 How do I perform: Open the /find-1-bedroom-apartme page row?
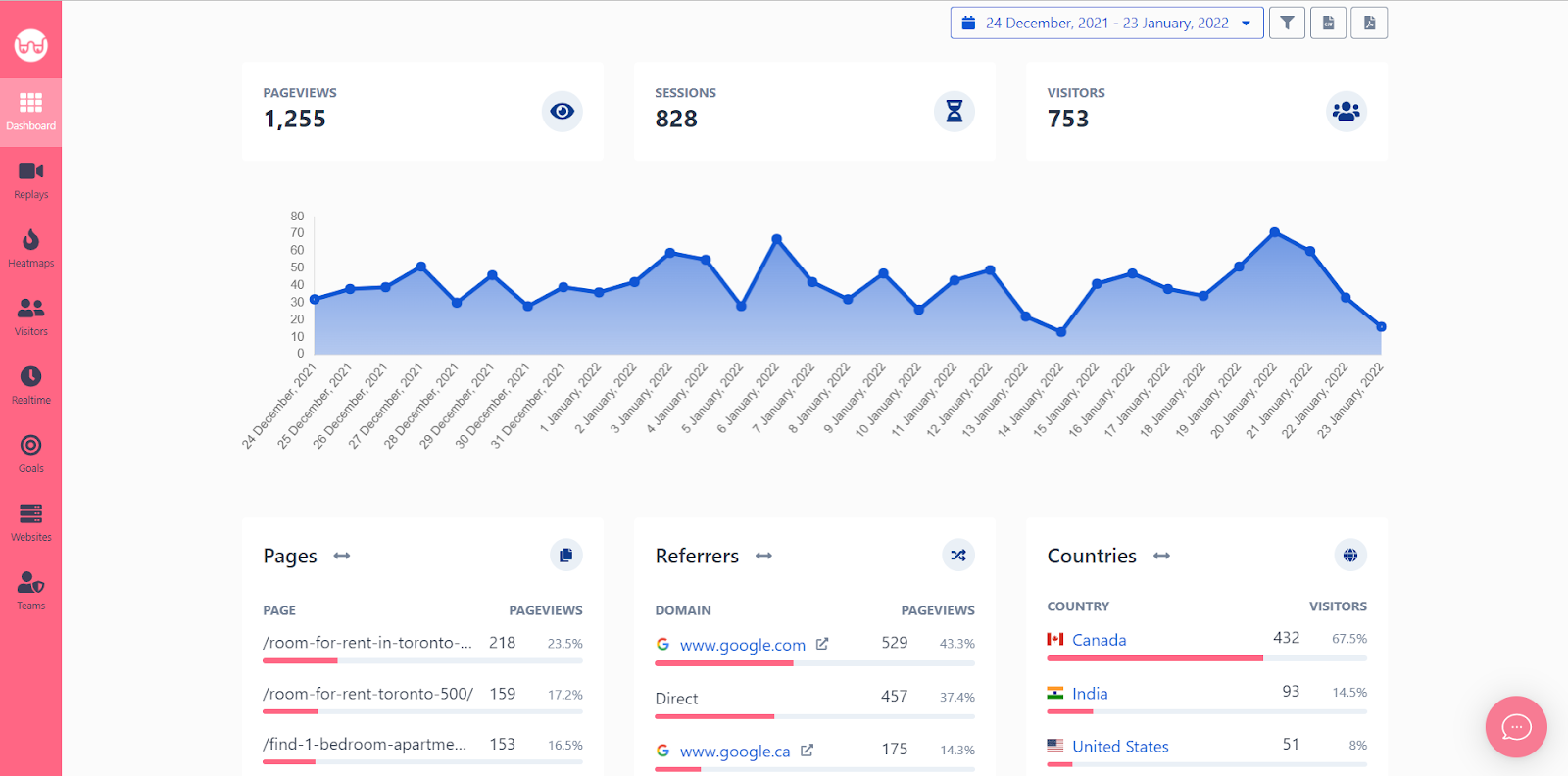coord(422,749)
